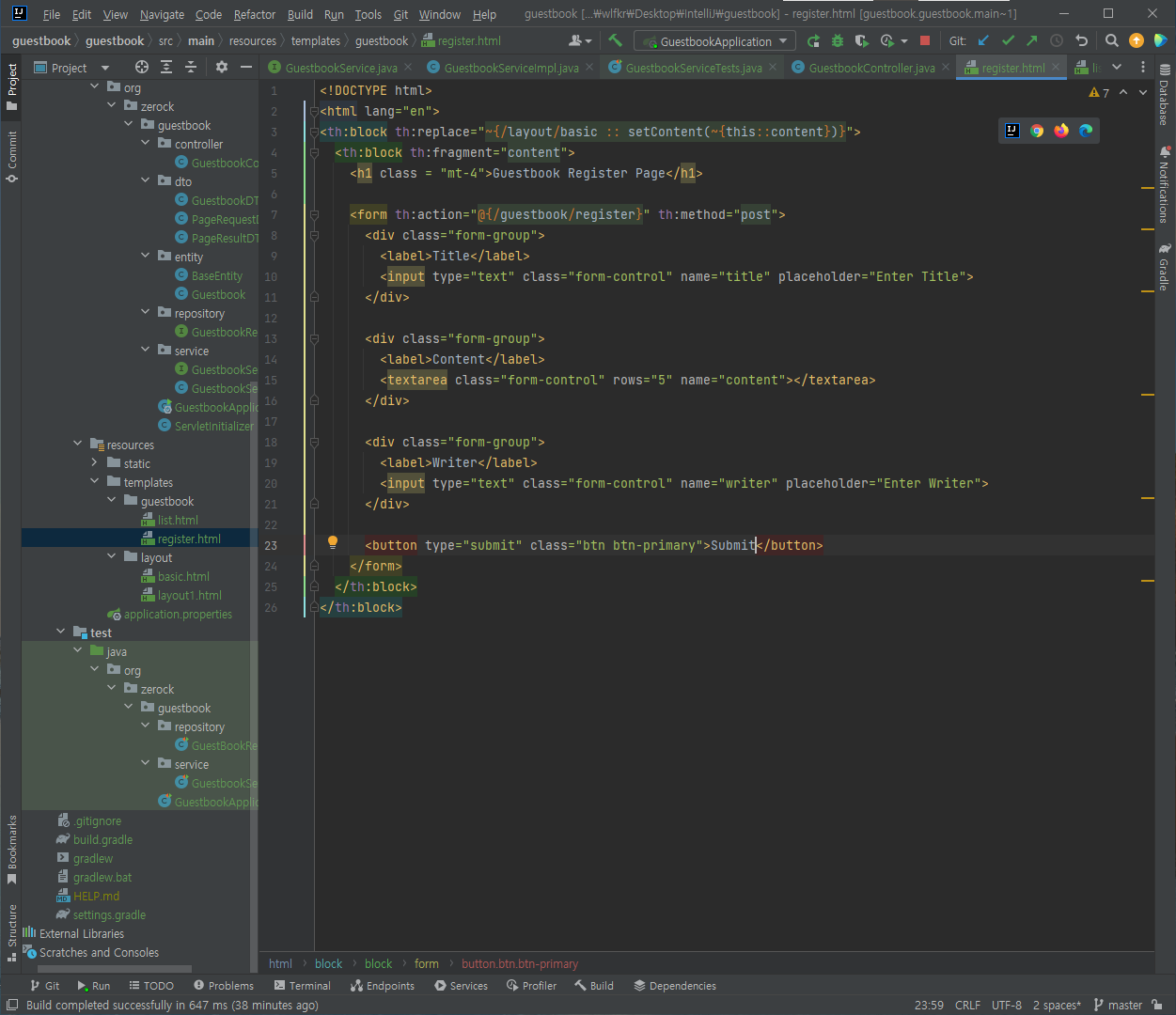The height and width of the screenshot is (1015, 1176).
Task: Toggle the Bookmarks side tool window
Action: coord(12,851)
